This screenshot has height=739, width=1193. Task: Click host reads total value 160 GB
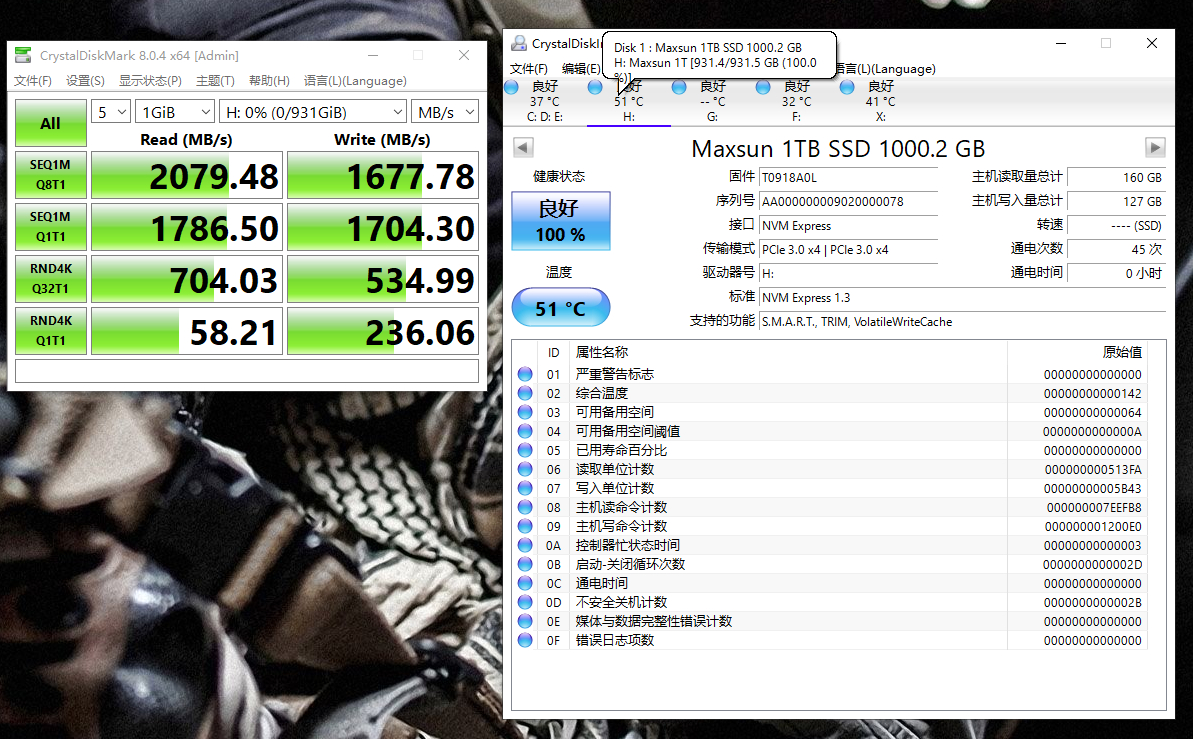click(x=1116, y=177)
